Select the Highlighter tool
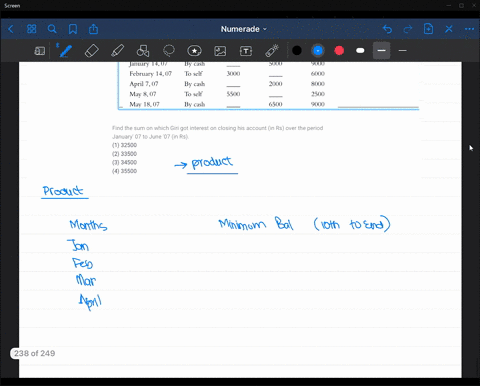Screen dimensions: 480x386 [x=117, y=51]
